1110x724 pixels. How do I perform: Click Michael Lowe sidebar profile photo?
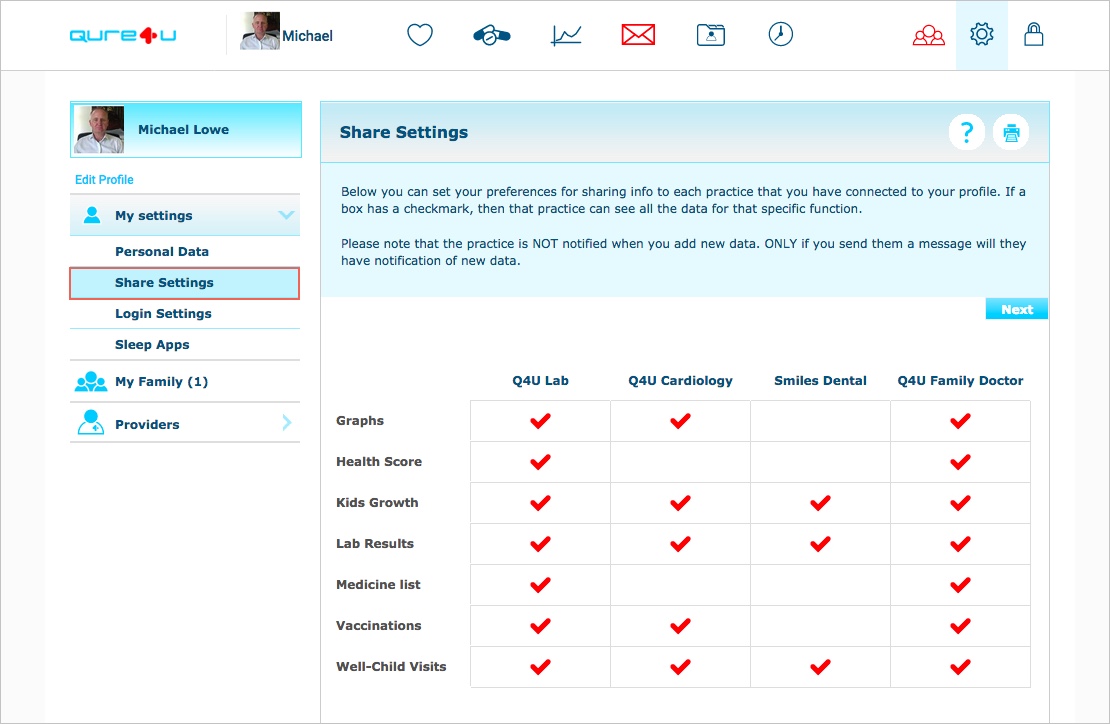[99, 130]
